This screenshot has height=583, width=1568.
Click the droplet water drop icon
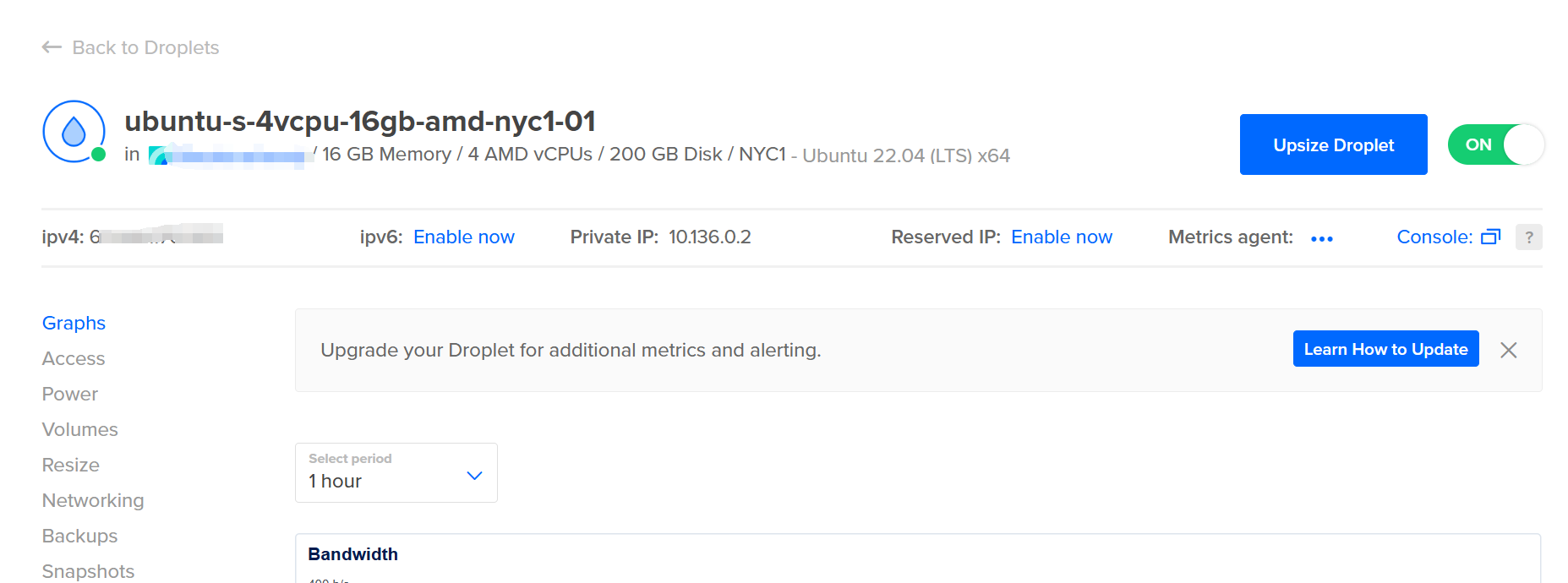click(74, 132)
